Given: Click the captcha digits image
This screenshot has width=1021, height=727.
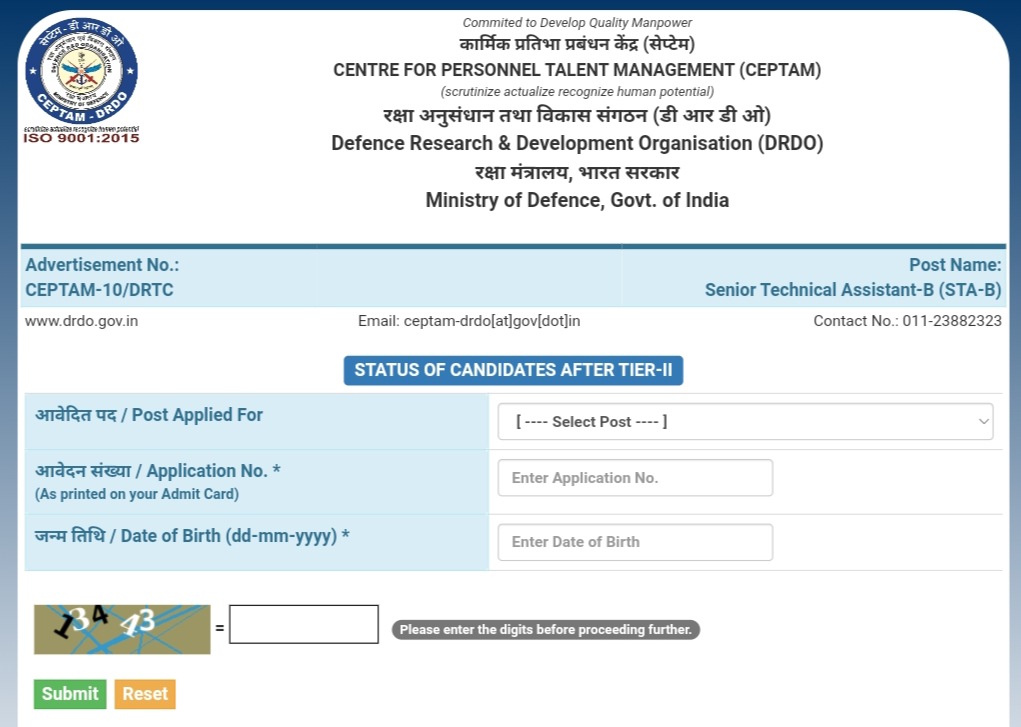Looking at the screenshot, I should coord(120,629).
